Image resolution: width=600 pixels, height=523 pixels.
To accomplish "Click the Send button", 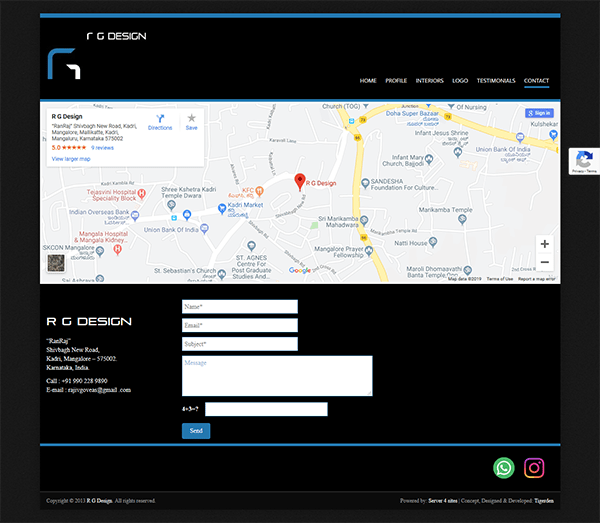I will (196, 431).
